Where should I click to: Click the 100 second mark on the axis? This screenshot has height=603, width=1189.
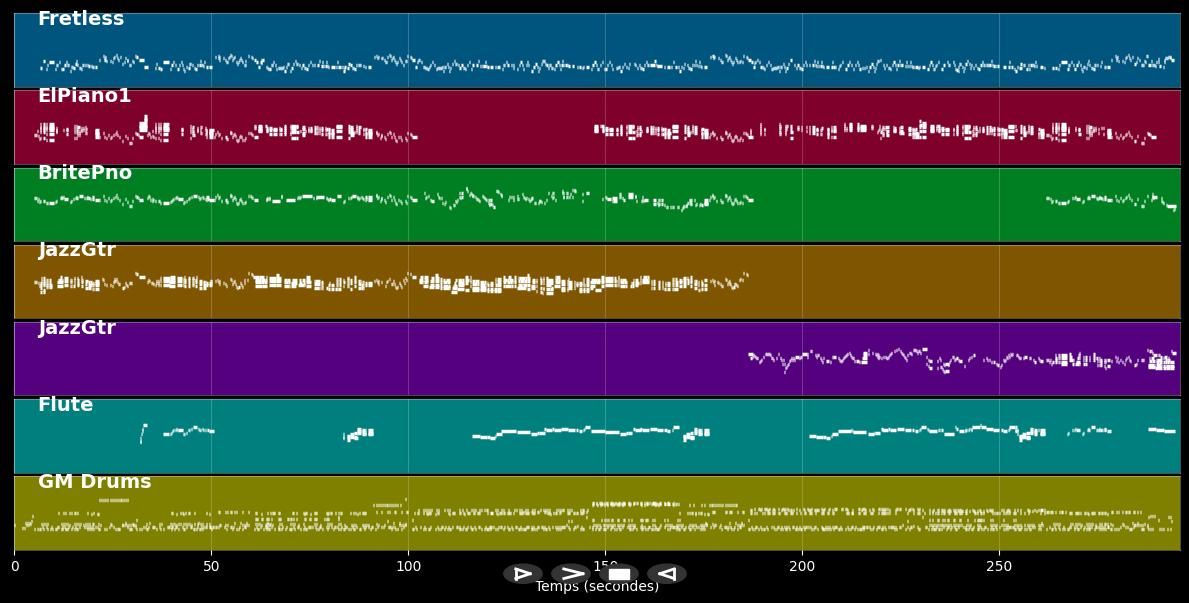(x=408, y=566)
